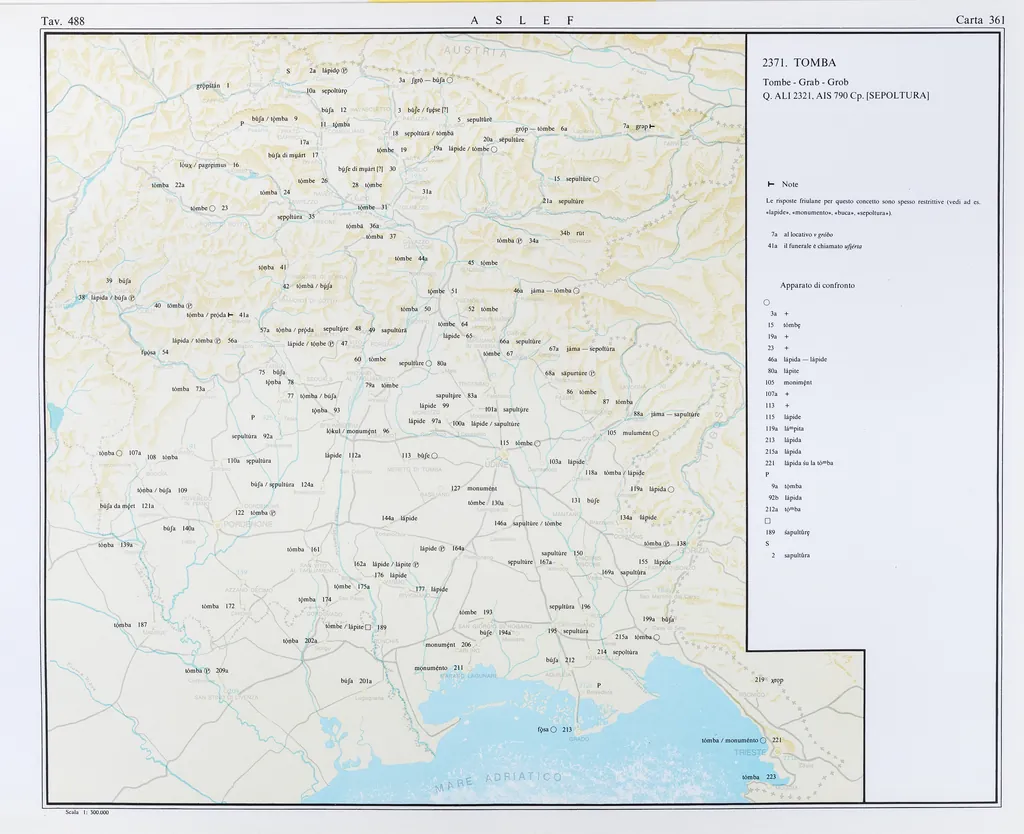Click the note flag at tómba / pròda 41a

click(x=231, y=314)
